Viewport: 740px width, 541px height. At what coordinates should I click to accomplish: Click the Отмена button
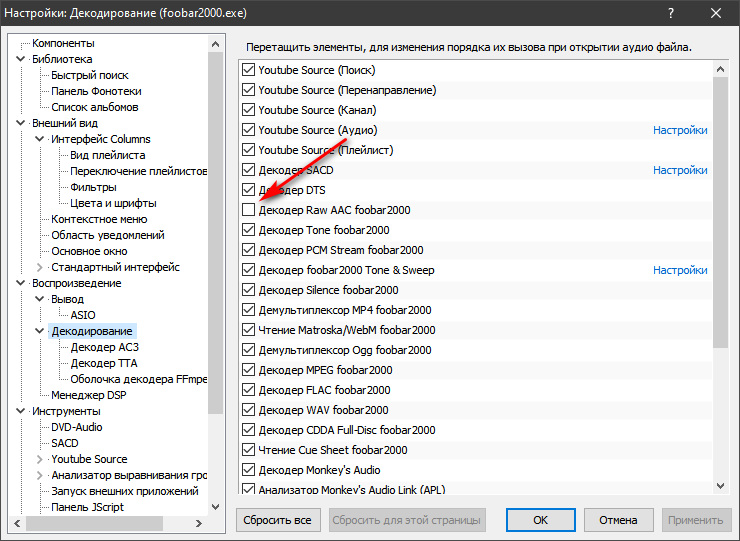coord(618,520)
